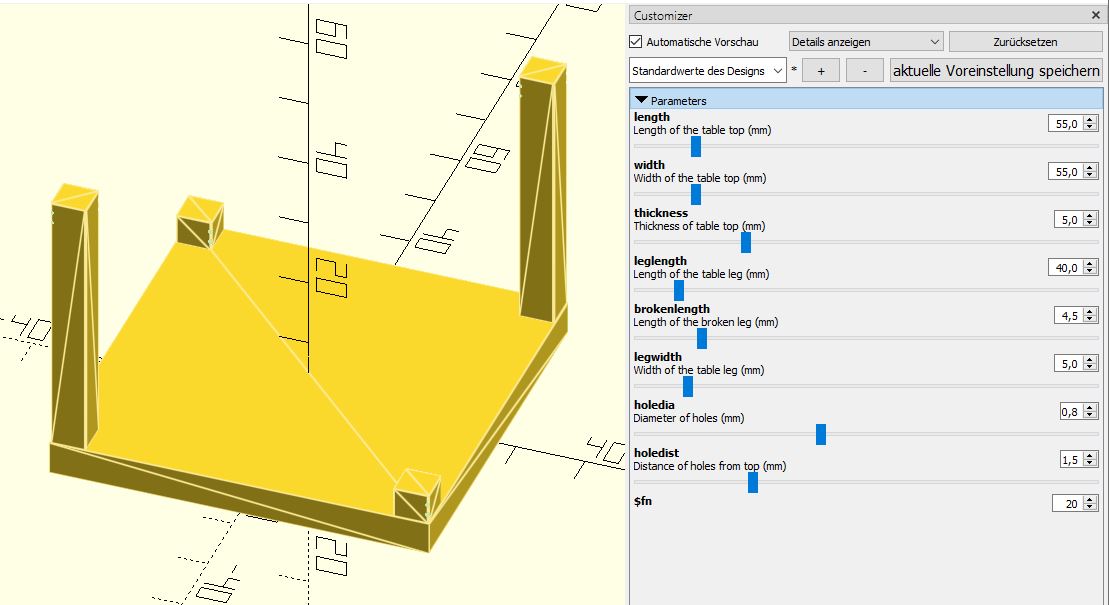
Task: Click the 'Diameter of holes (mm)' description
Action: coord(688,418)
